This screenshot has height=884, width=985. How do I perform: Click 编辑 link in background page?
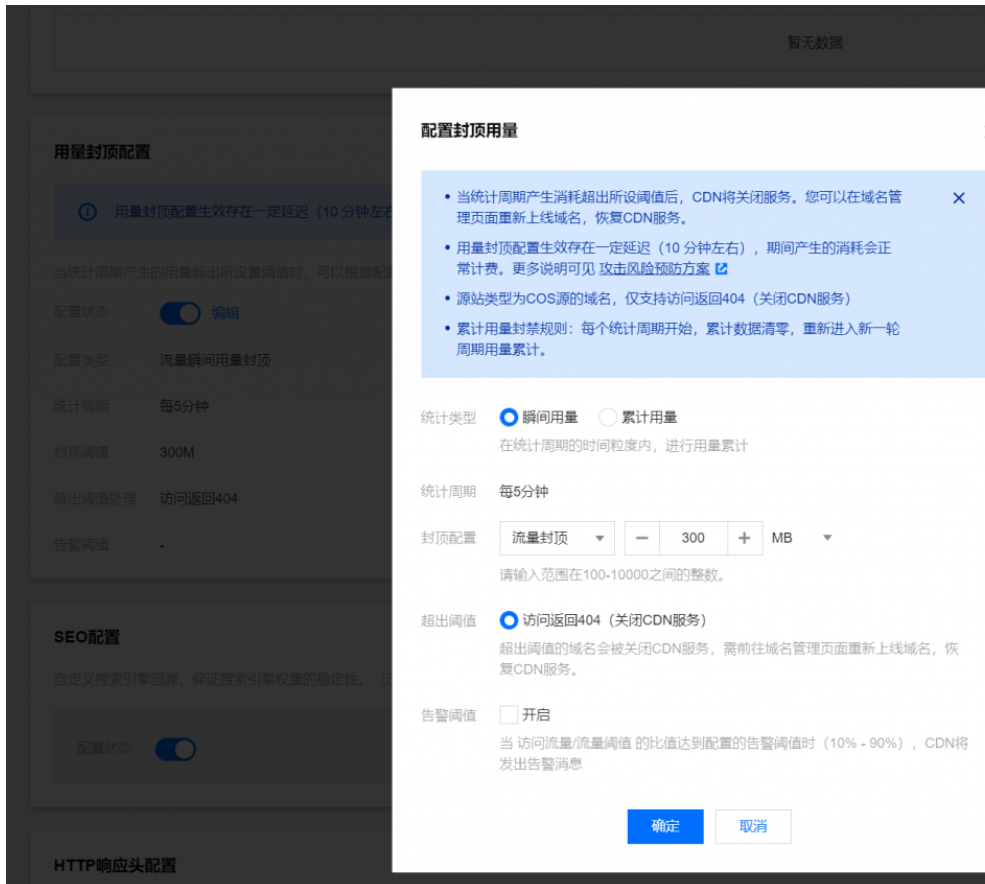click(x=225, y=313)
